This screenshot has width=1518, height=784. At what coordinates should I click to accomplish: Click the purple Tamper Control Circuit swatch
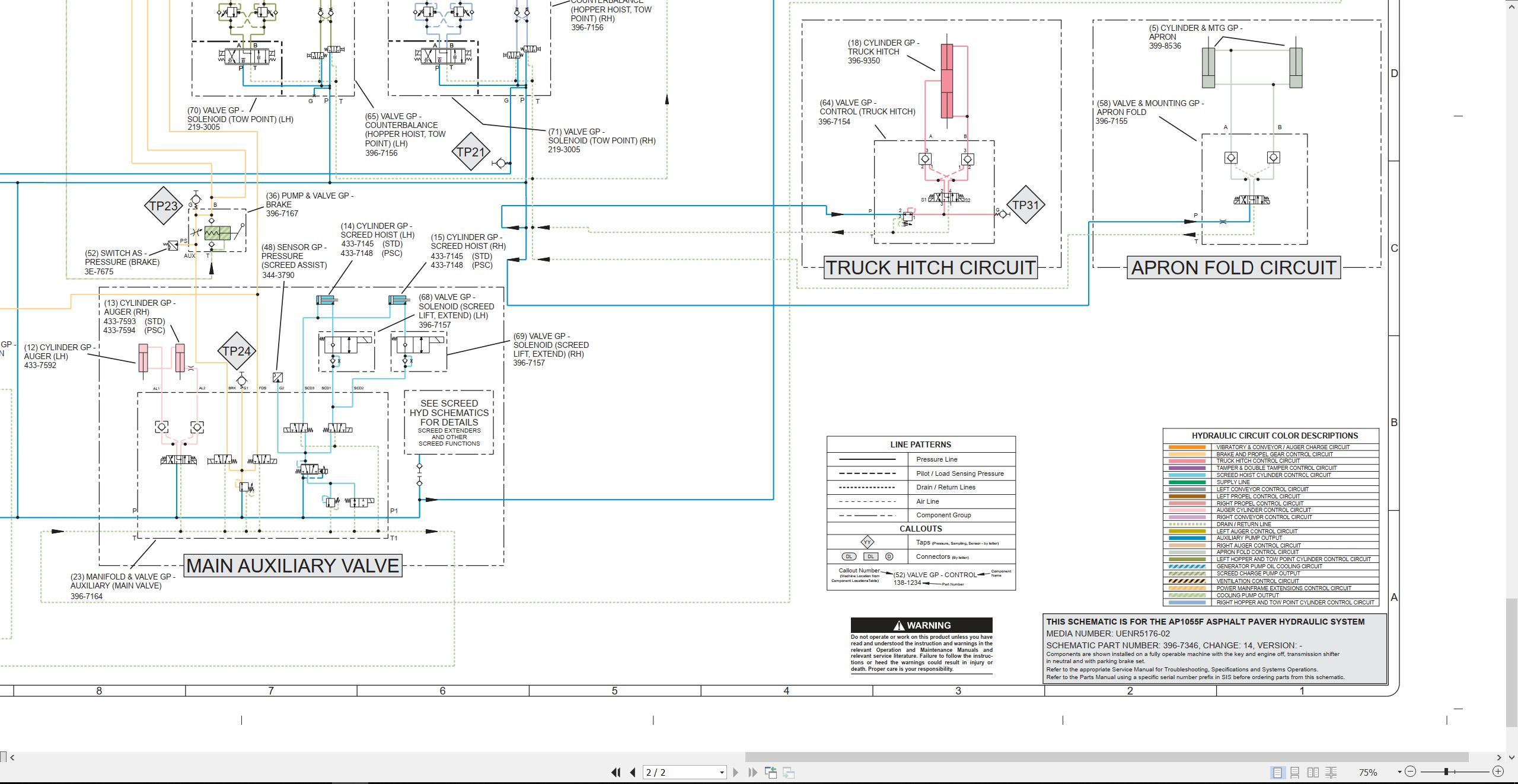click(1187, 468)
